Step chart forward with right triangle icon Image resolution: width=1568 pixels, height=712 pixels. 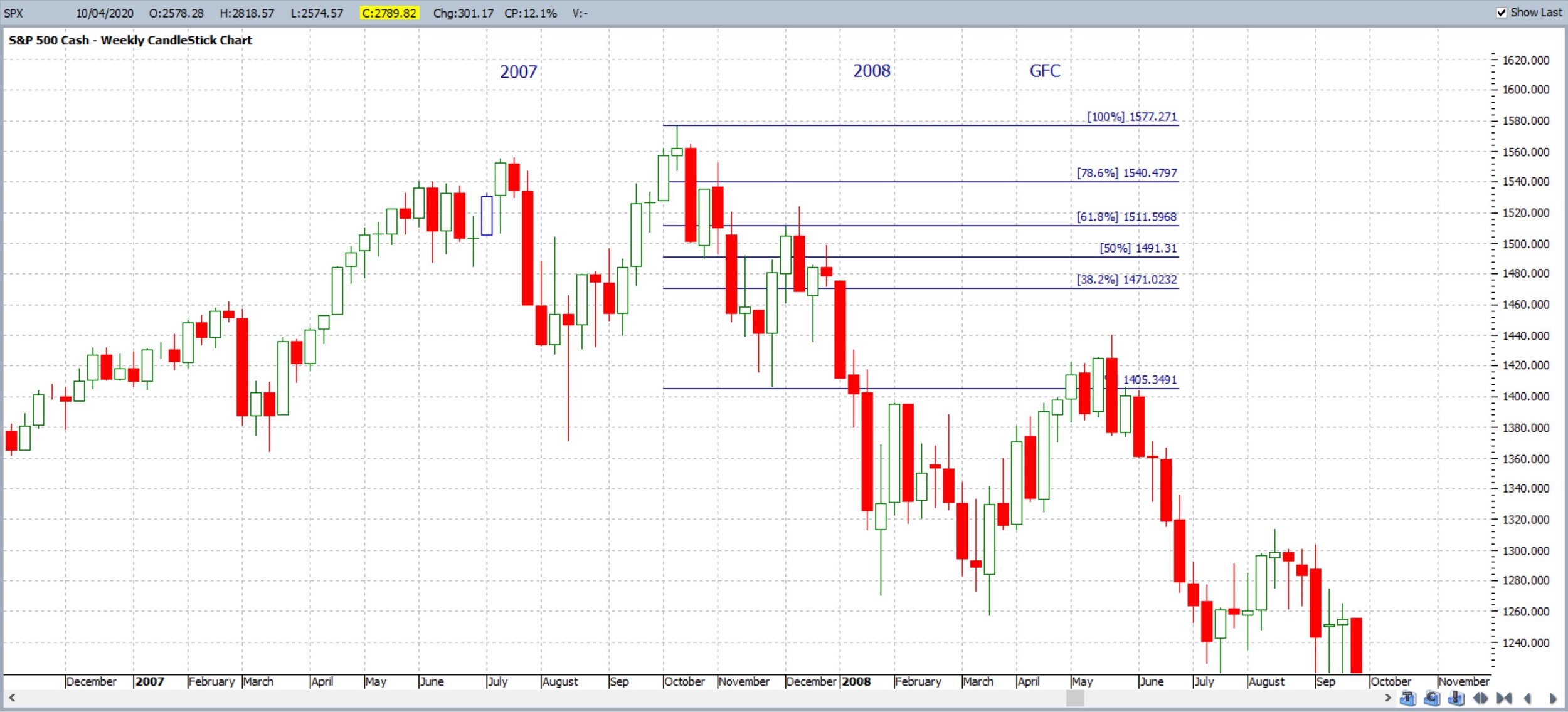(1553, 698)
